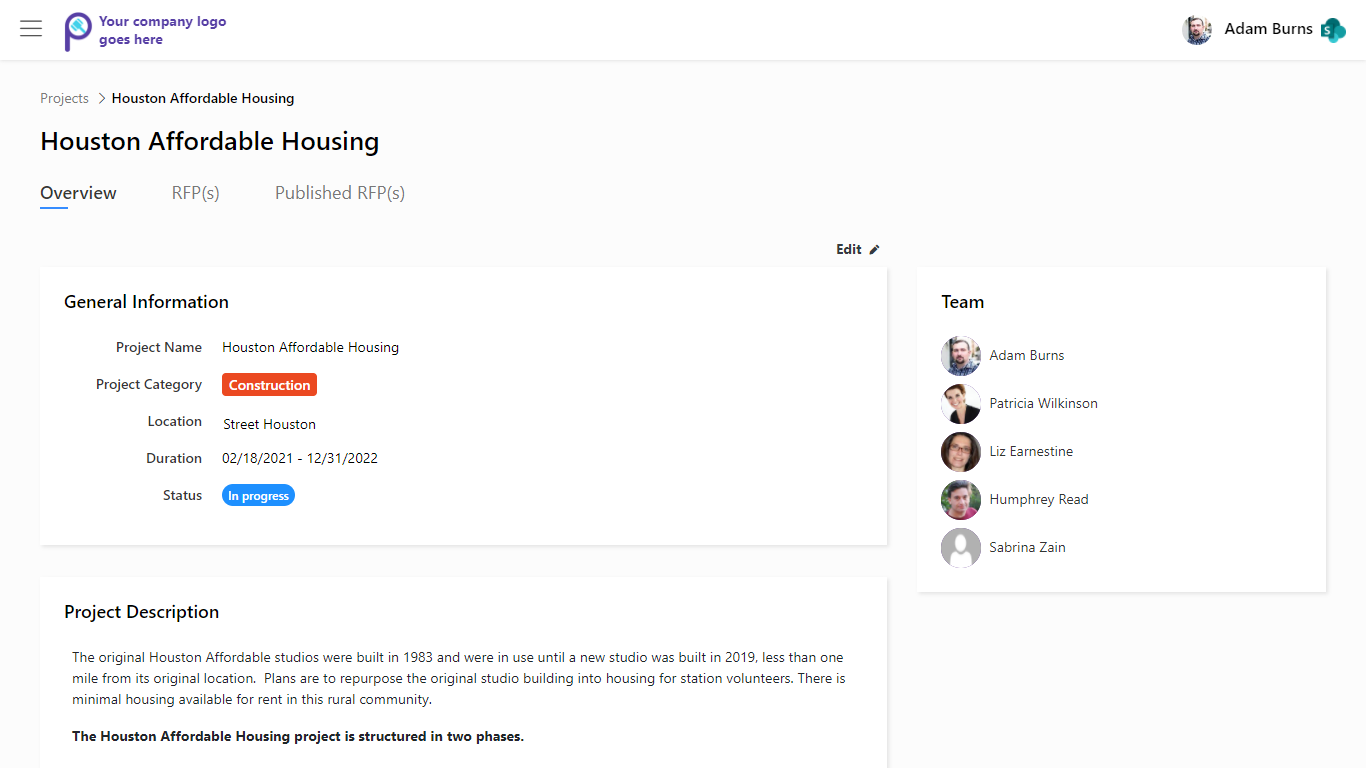
Task: Click the Edit button
Action: point(849,250)
